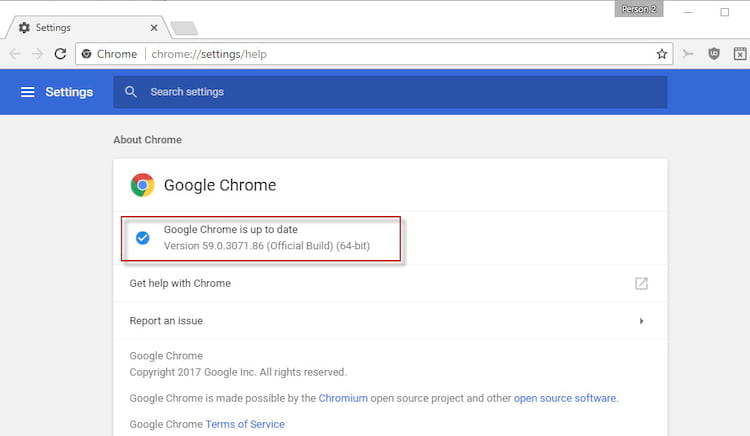
Task: Click the Report an issue arrow
Action: pyautogui.click(x=641, y=321)
